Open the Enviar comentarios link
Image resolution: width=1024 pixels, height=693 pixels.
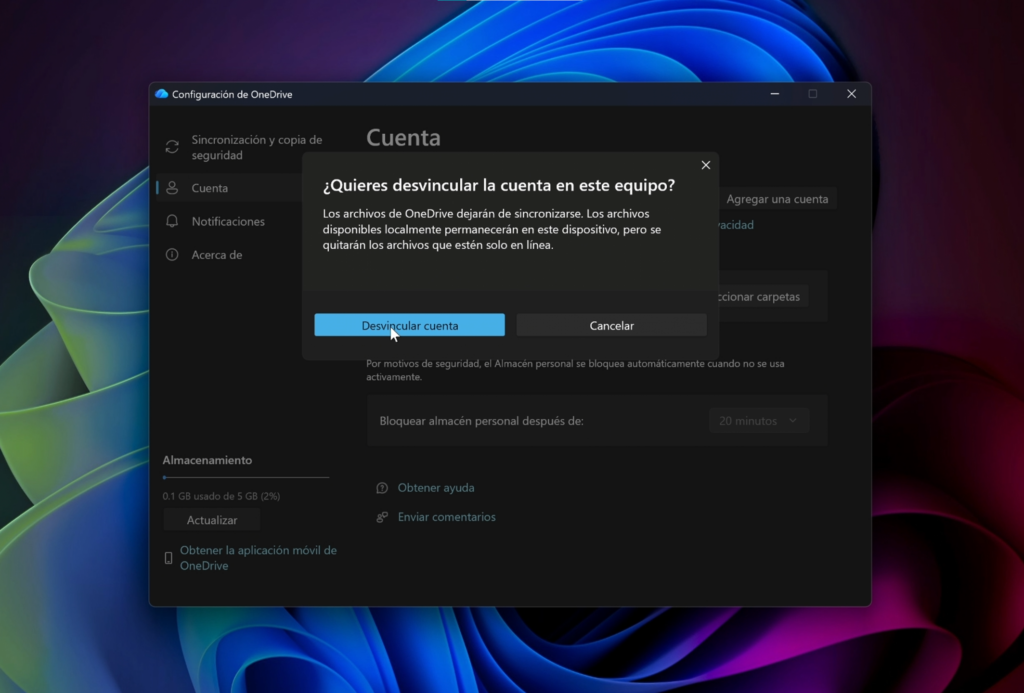coord(446,516)
